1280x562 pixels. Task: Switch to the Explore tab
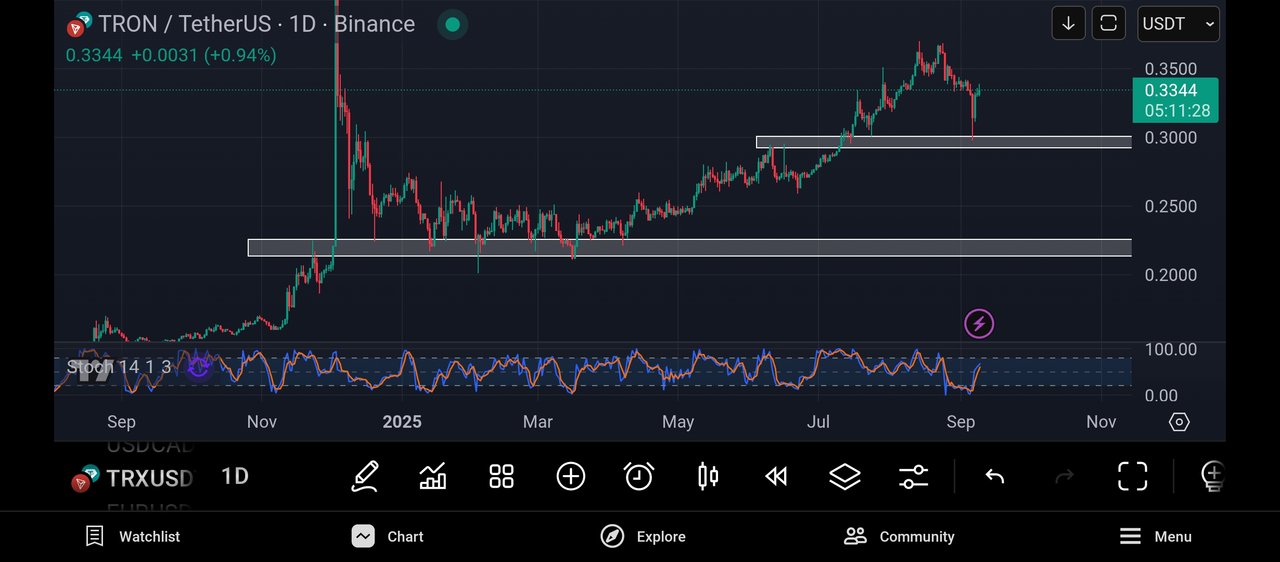pyautogui.click(x=643, y=537)
